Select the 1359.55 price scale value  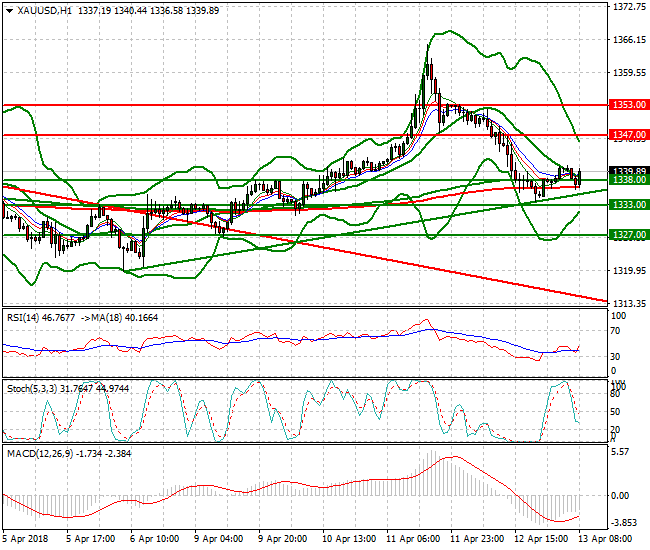pos(629,73)
